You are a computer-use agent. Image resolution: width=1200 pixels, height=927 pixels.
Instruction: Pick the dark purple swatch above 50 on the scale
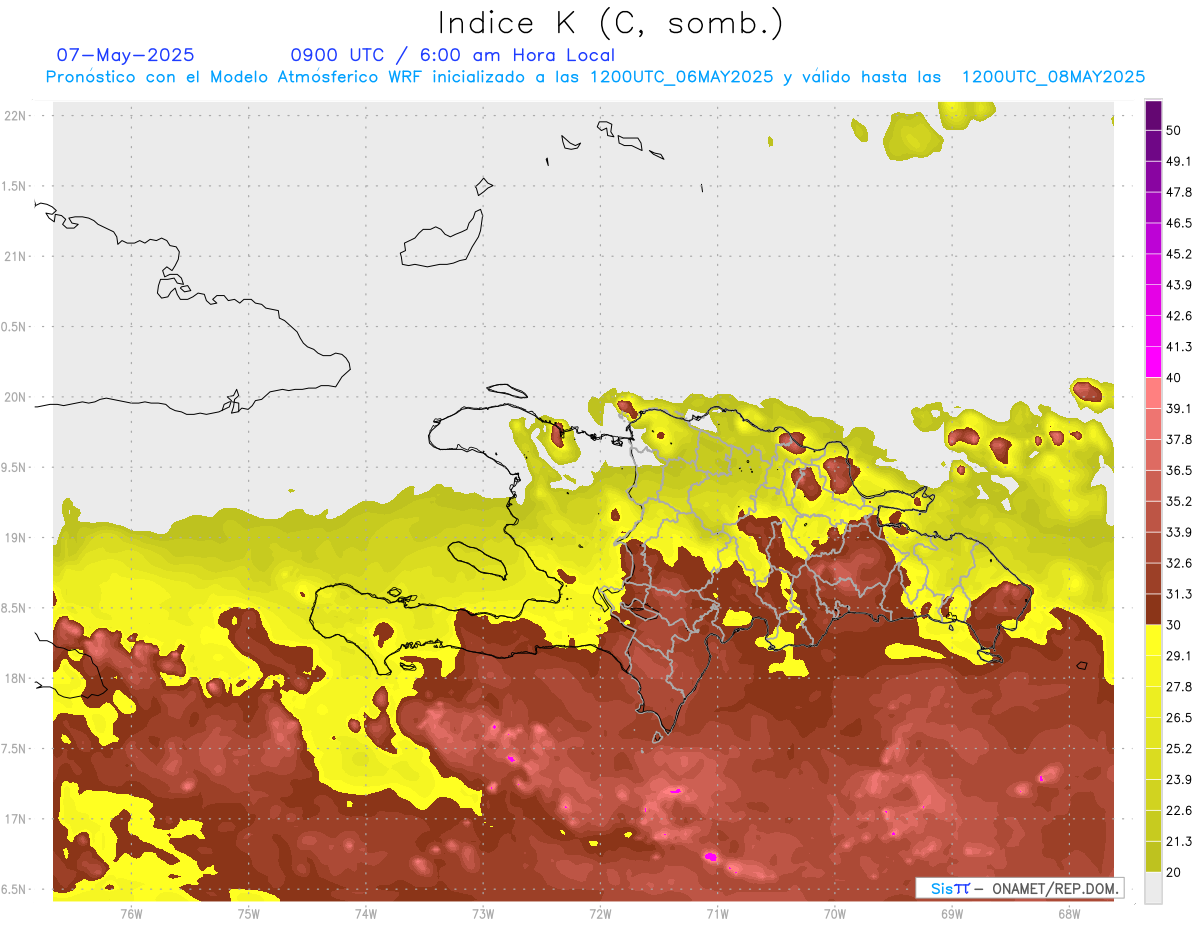1153,116
